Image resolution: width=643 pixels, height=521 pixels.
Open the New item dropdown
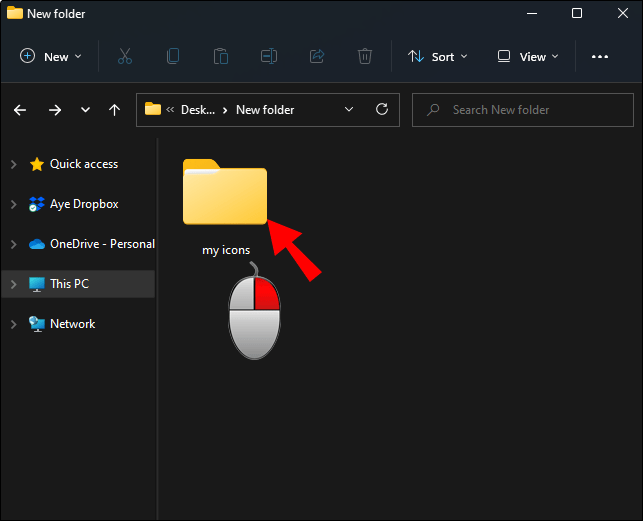click(52, 57)
